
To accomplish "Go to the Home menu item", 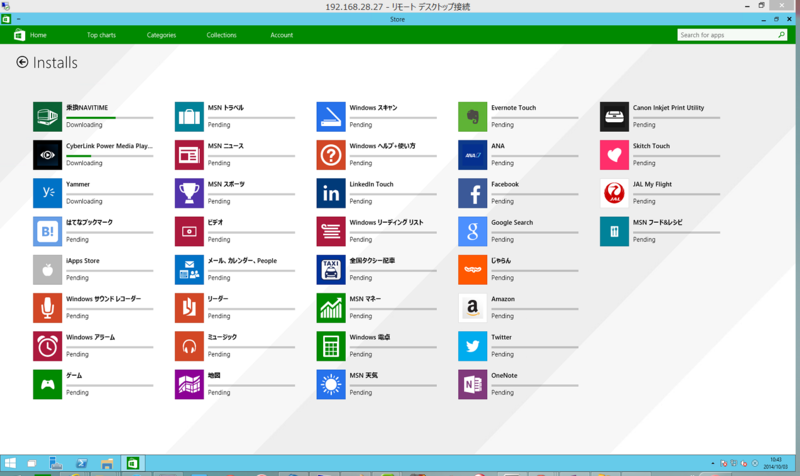I will 38,35.
